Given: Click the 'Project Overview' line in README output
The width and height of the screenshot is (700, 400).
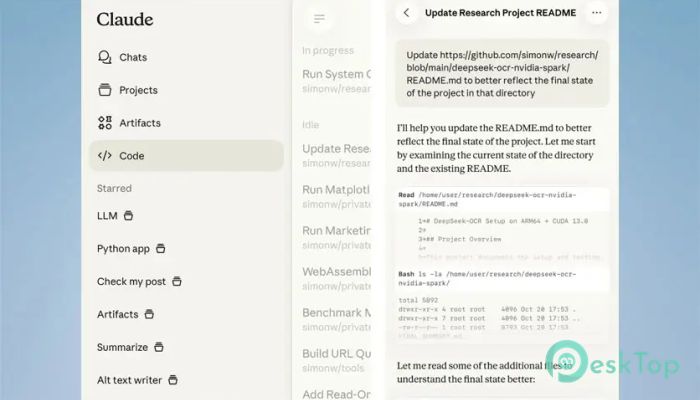Looking at the screenshot, I should (460, 239).
